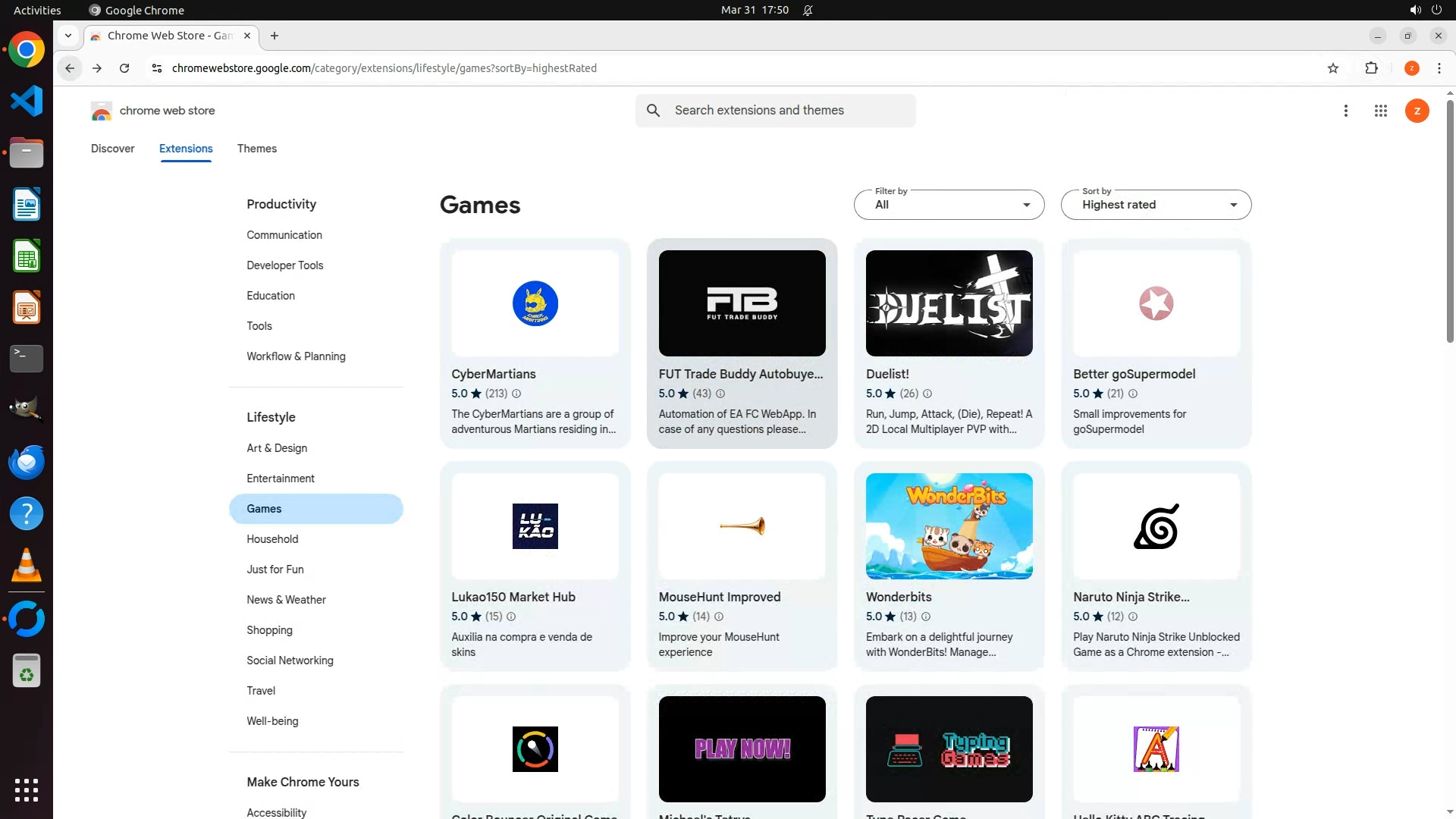
Task: Click the Search extensions and themes field
Action: click(x=789, y=111)
